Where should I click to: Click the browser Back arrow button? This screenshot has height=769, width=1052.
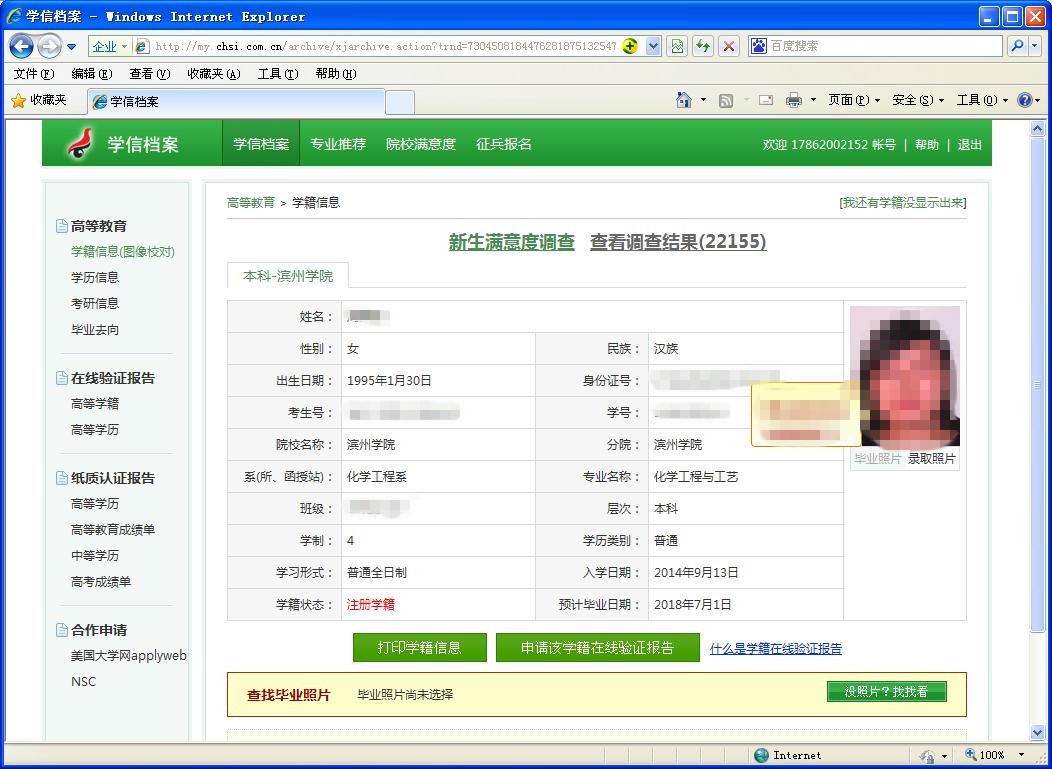point(22,46)
